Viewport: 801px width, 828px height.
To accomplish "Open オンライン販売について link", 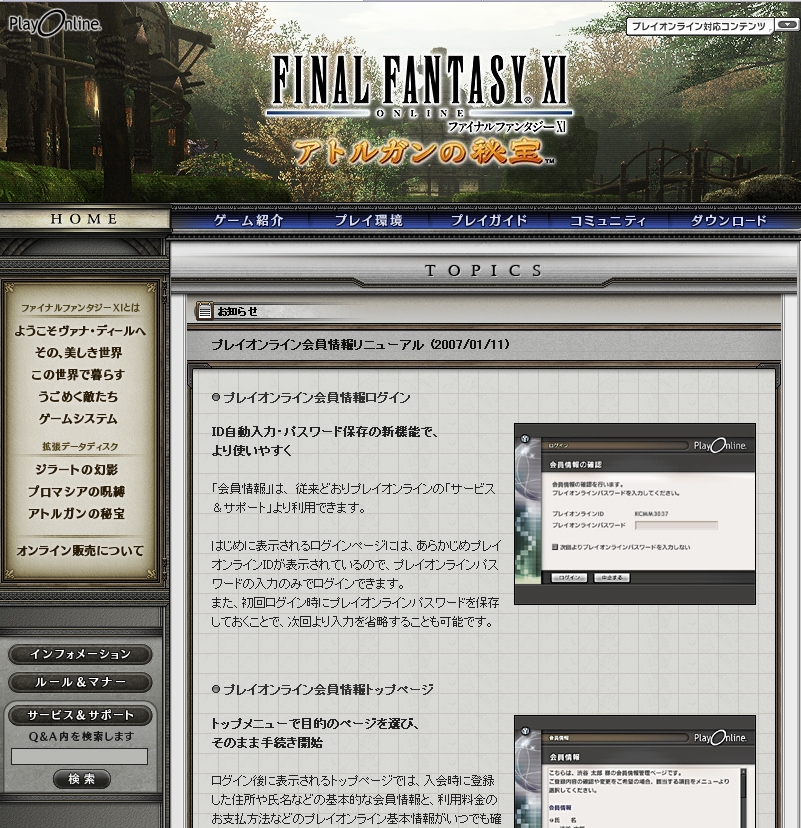I will [x=80, y=551].
